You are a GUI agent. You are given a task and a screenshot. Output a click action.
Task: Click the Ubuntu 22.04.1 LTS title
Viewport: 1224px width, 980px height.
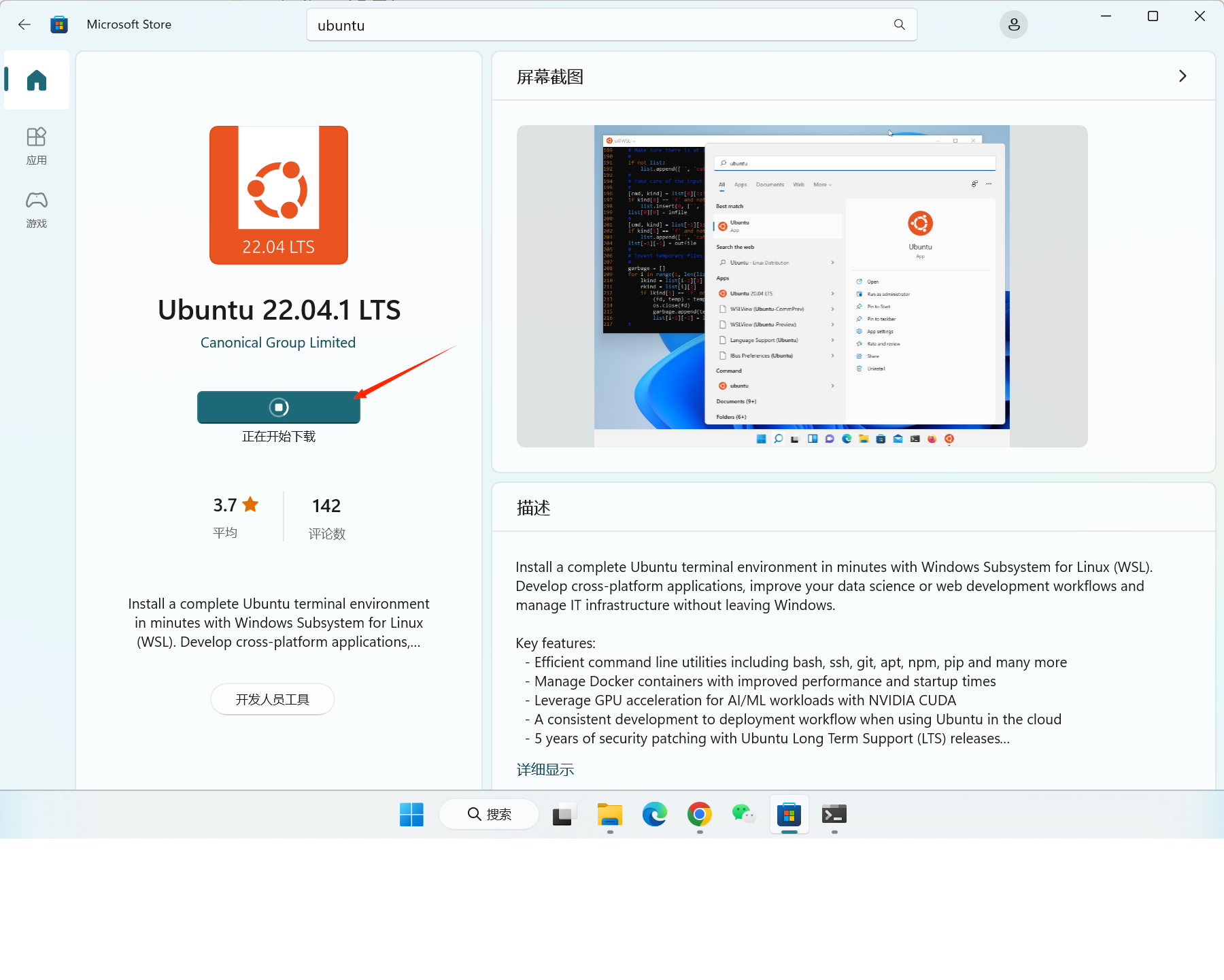(x=279, y=310)
